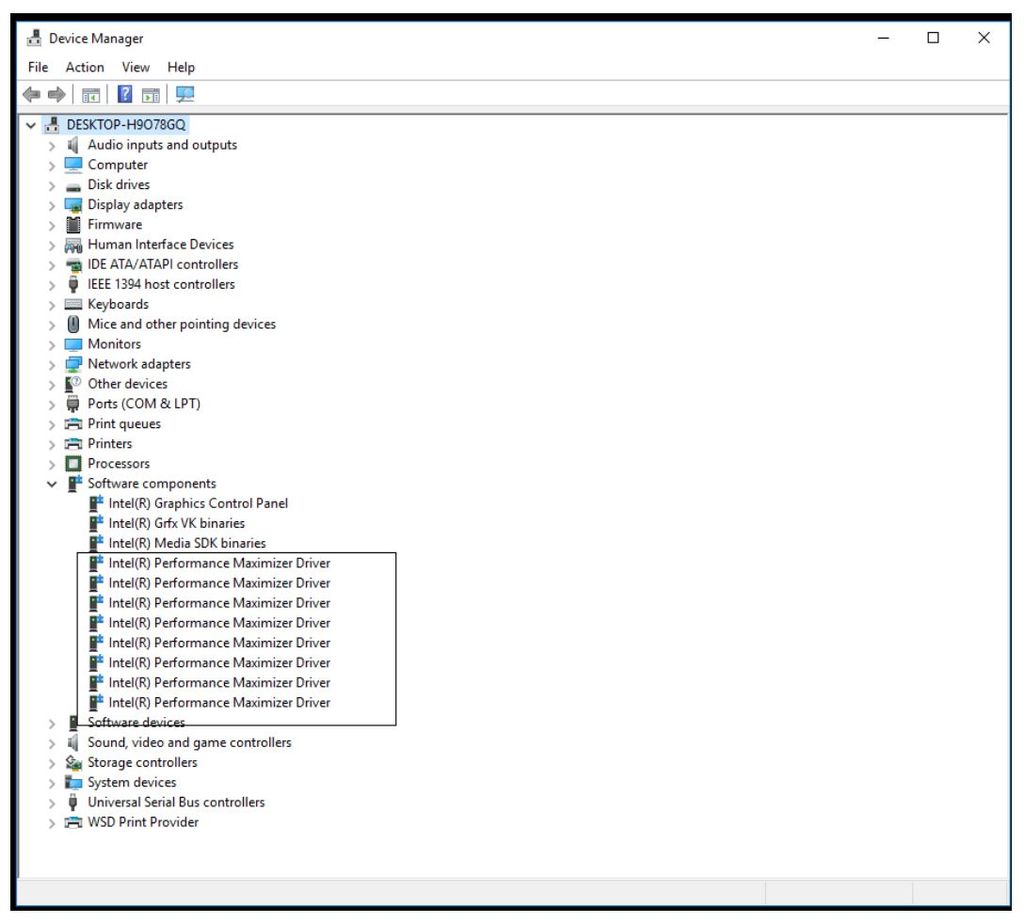Select the DESKTOP-H9O78GQ computer node

tap(123, 124)
